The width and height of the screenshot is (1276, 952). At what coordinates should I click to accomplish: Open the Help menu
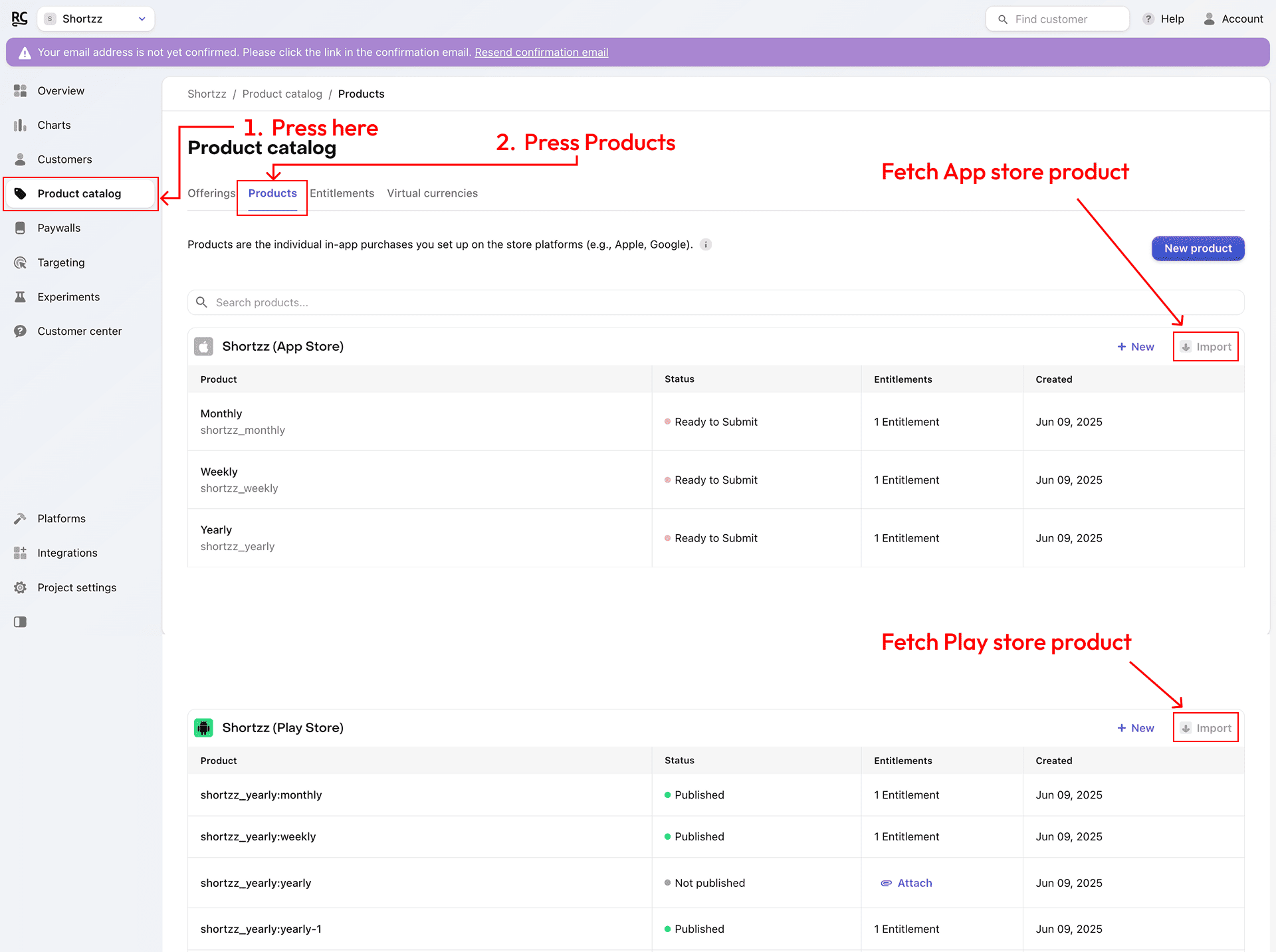(x=1164, y=19)
